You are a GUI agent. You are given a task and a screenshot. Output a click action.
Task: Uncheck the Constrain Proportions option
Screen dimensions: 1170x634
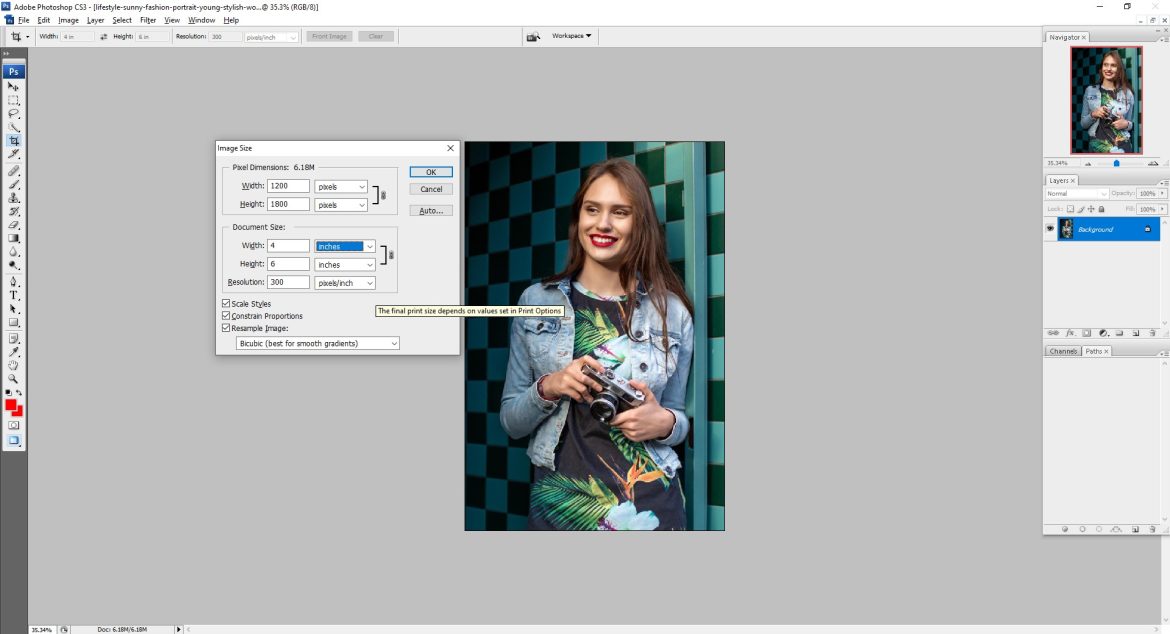225,315
